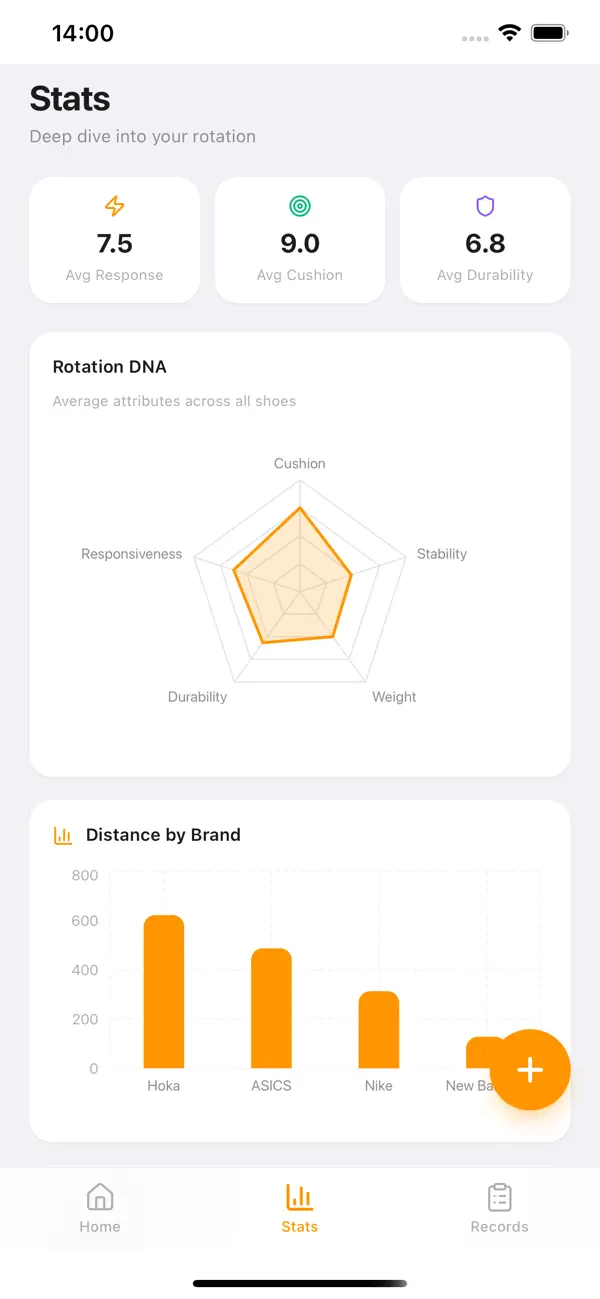Tap the green target cushion icon
The height and width of the screenshot is (1299, 600).
pos(300,206)
